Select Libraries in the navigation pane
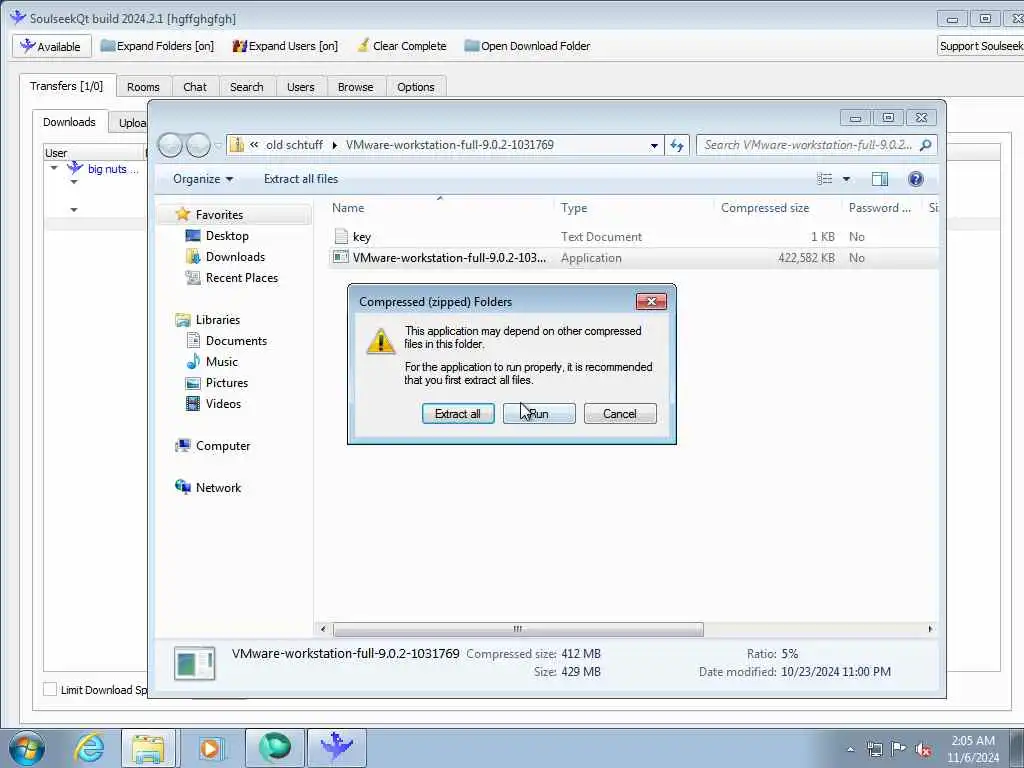The image size is (1024, 768). pos(217,319)
